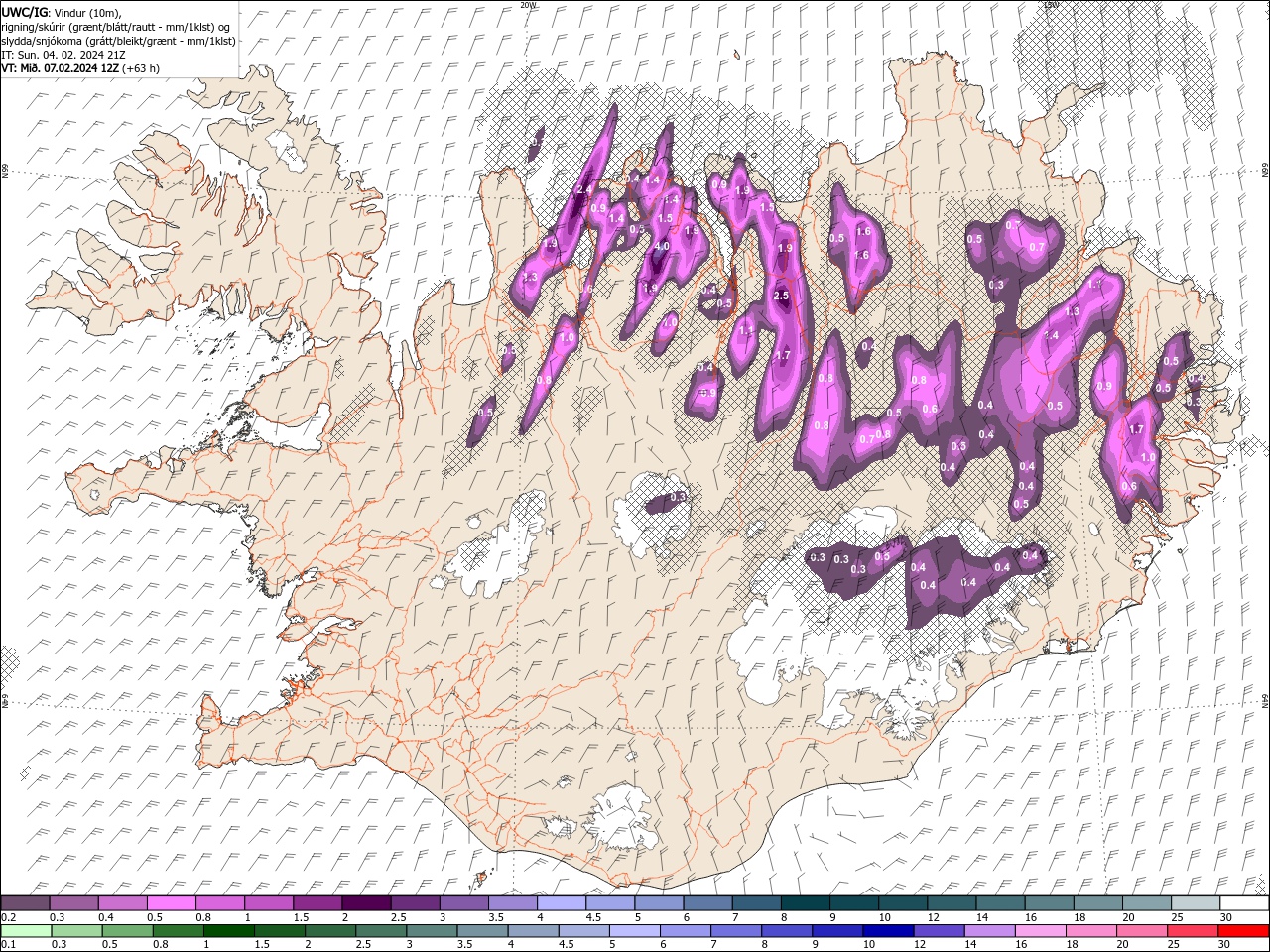Click the '0.1' label on the lower scale

click(9, 945)
